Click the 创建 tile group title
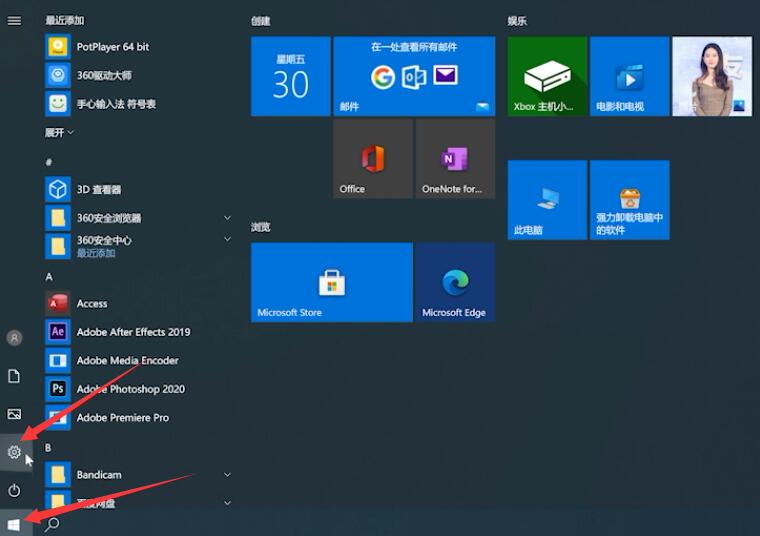Image resolution: width=760 pixels, height=536 pixels. click(x=261, y=21)
